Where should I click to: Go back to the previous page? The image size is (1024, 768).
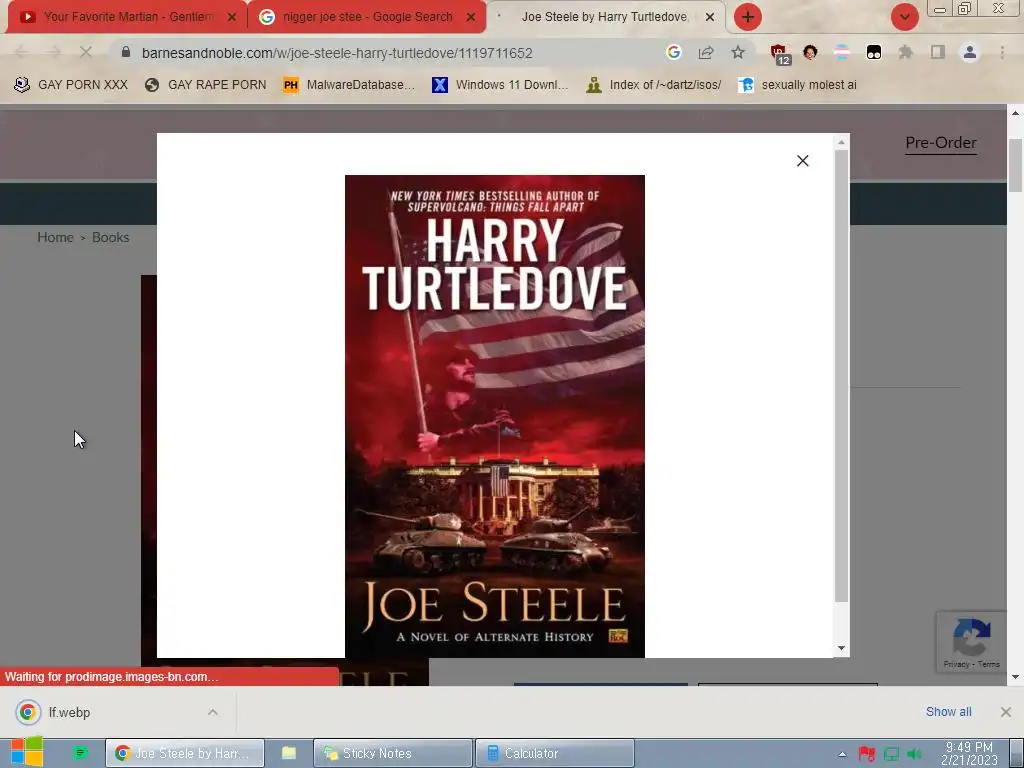tap(22, 52)
